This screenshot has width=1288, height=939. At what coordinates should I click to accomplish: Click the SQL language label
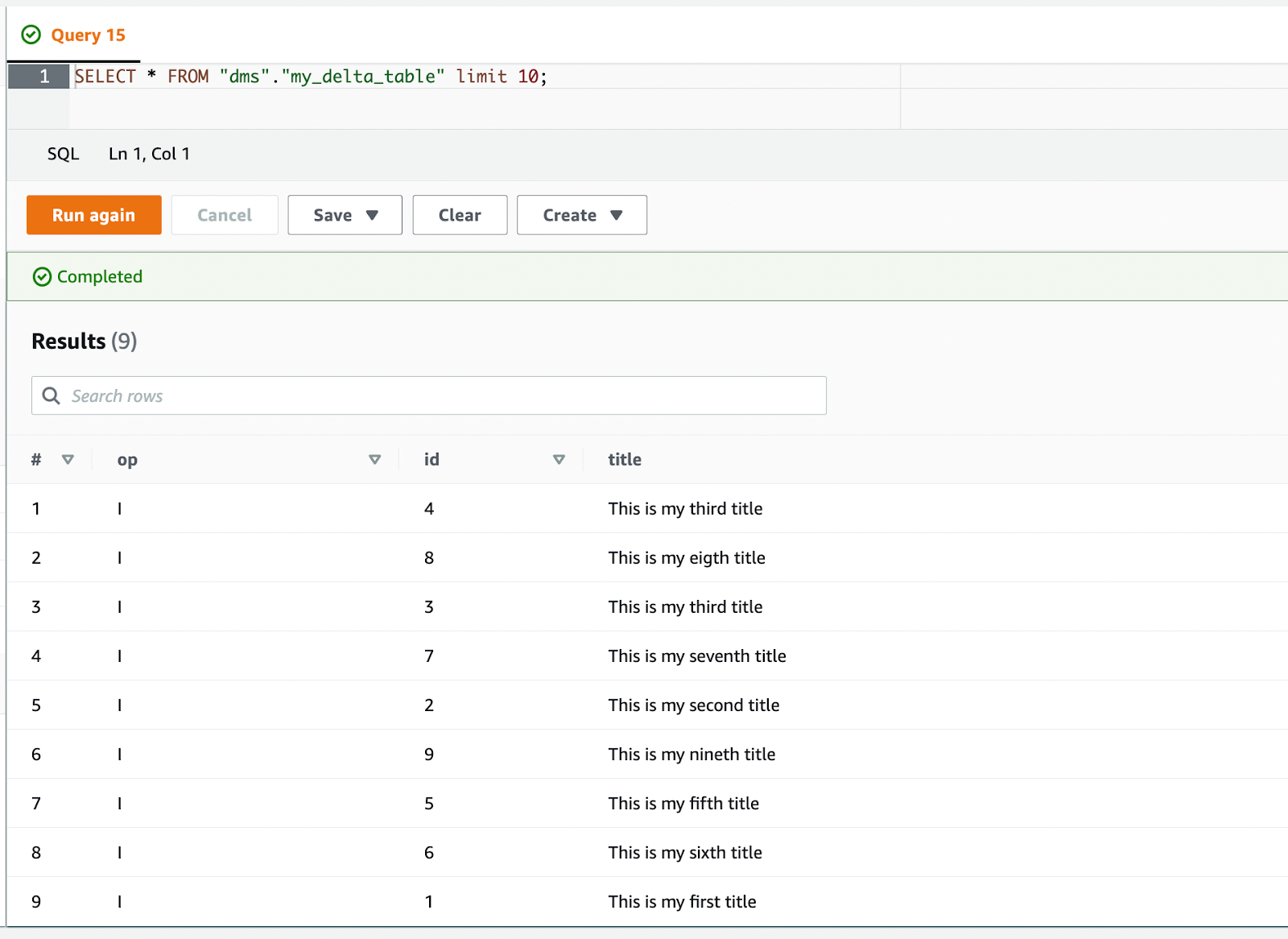pyautogui.click(x=64, y=154)
